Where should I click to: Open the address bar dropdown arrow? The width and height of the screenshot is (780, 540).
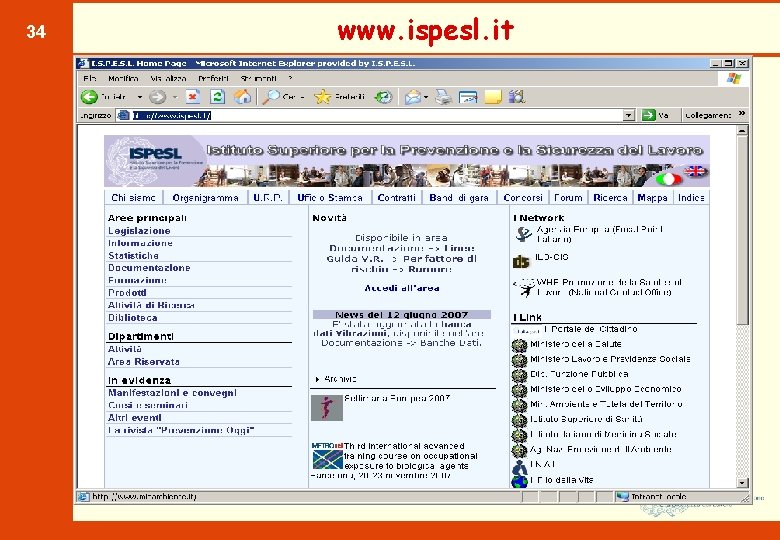(629, 115)
